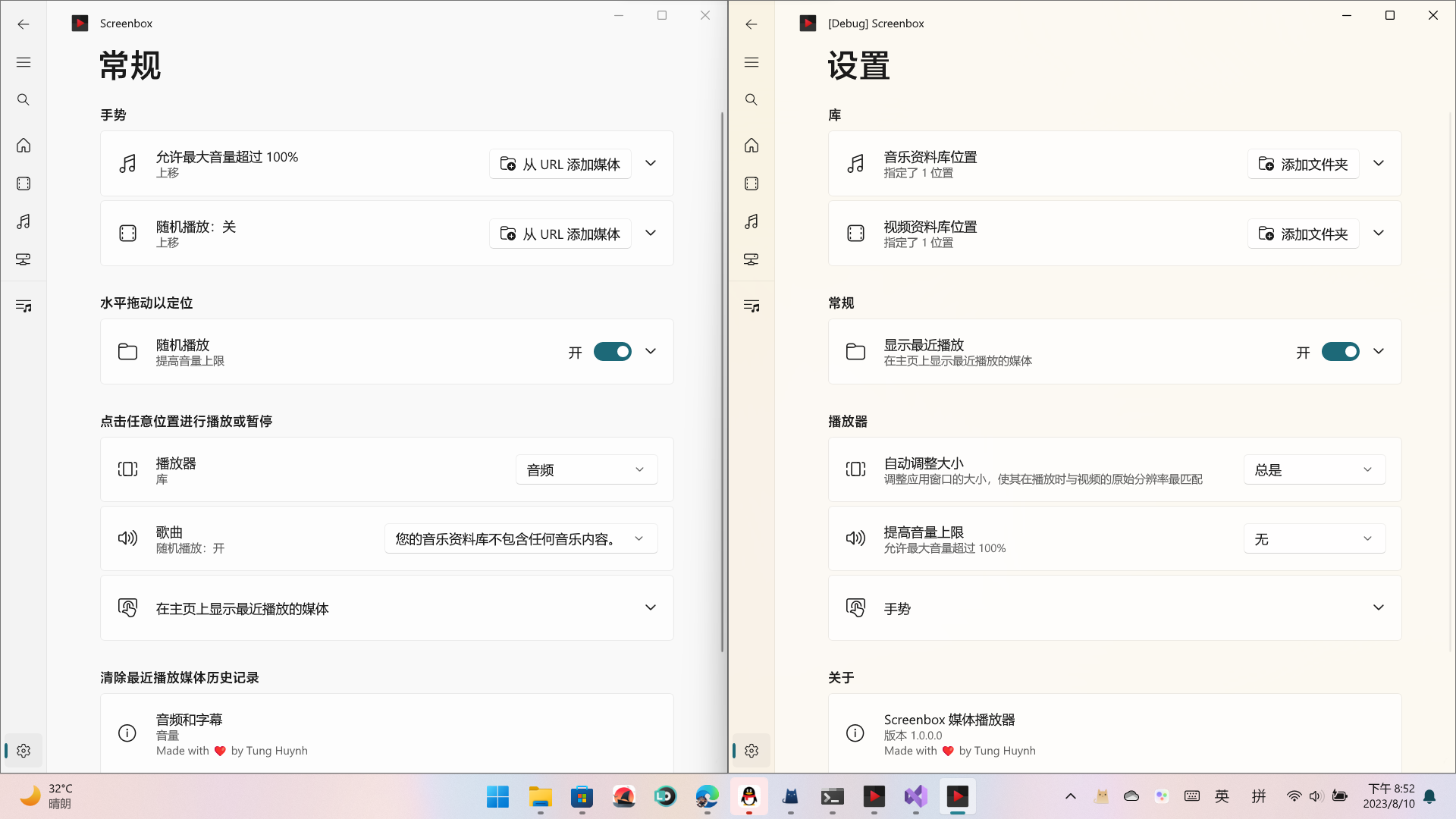Open 自动调整大小 总是 dropdown

coord(1315,469)
